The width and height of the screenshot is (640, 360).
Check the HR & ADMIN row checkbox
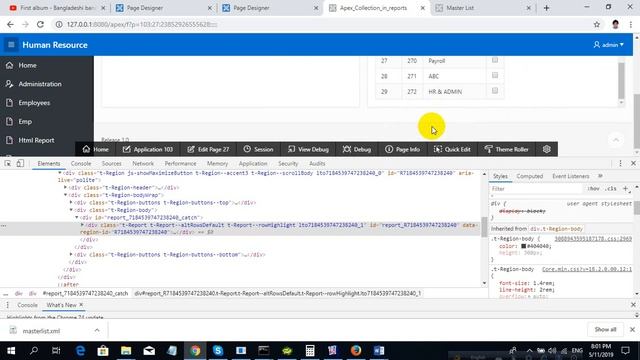click(495, 91)
